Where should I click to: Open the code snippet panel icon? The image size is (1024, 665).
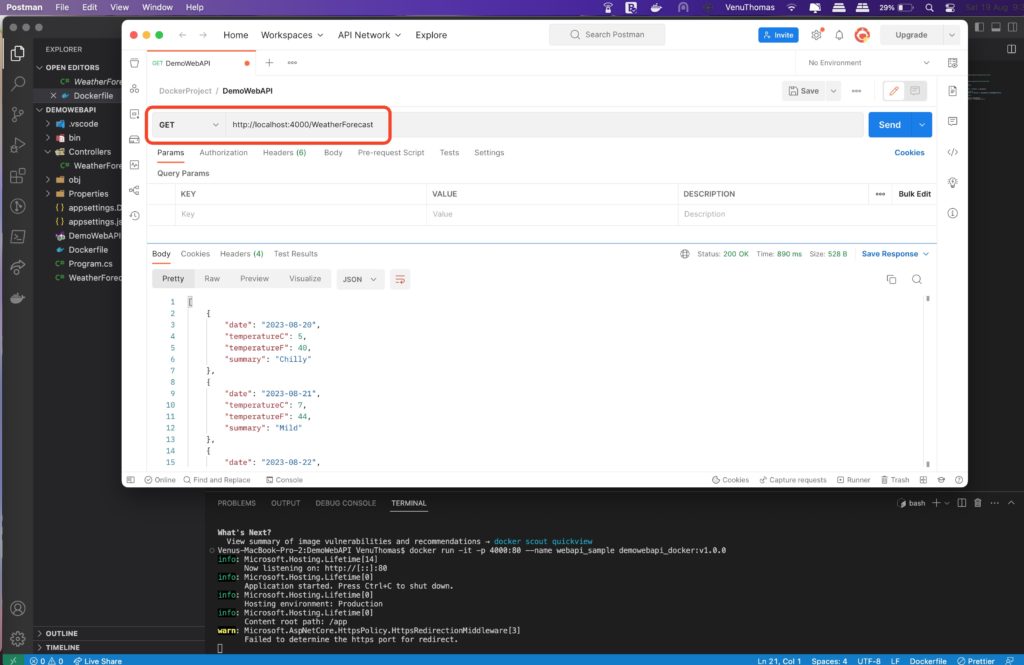[953, 152]
